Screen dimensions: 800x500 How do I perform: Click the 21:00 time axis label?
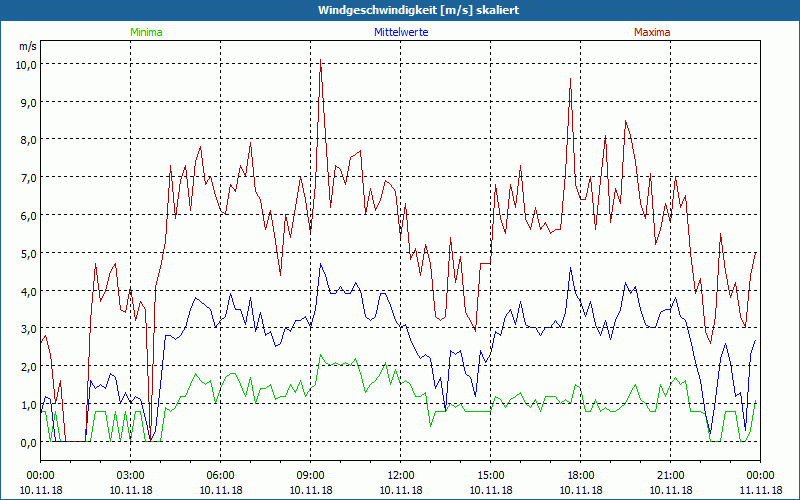point(671,475)
